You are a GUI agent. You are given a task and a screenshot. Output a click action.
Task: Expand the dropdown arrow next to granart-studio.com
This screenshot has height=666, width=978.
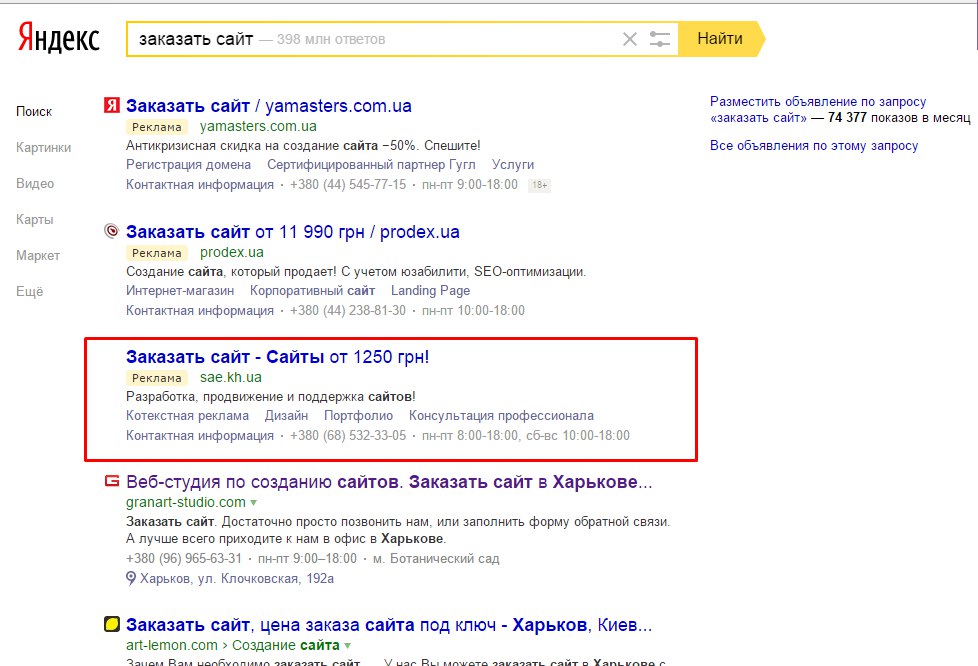(x=254, y=503)
